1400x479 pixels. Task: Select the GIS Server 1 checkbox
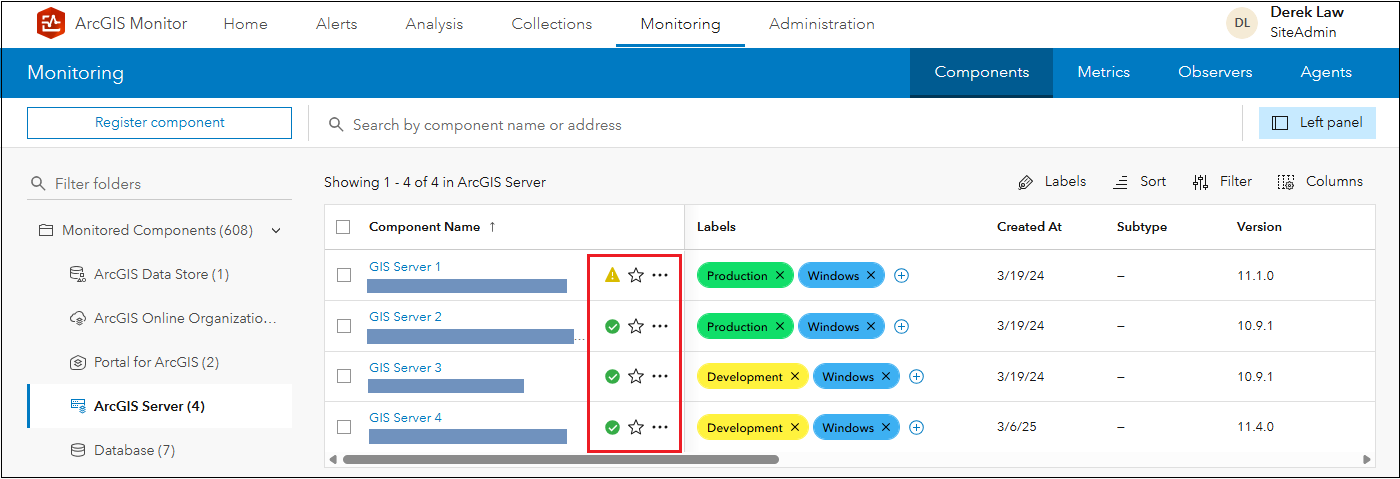[x=344, y=275]
